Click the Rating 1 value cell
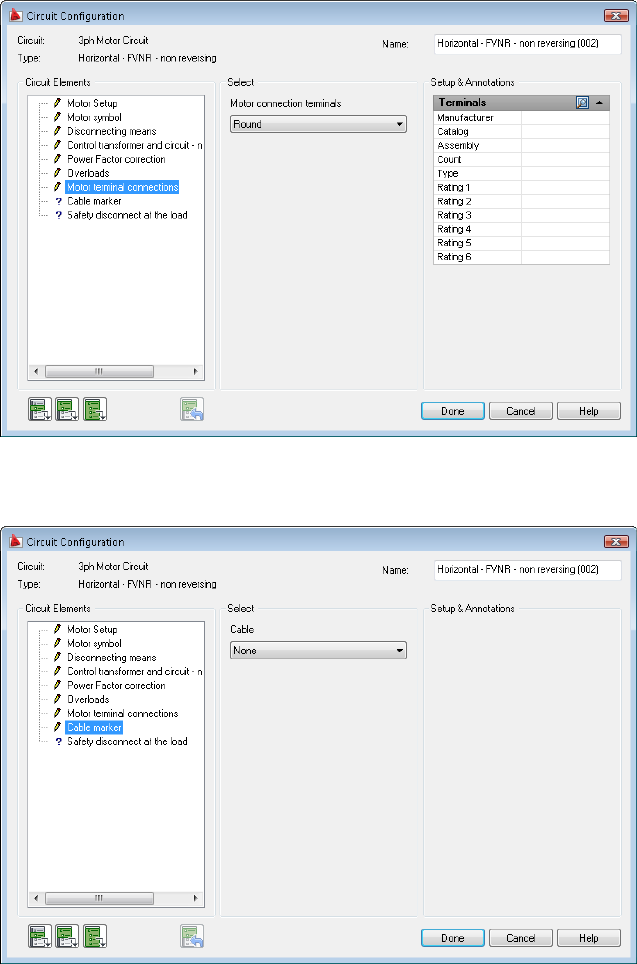The image size is (637, 964). click(x=565, y=188)
